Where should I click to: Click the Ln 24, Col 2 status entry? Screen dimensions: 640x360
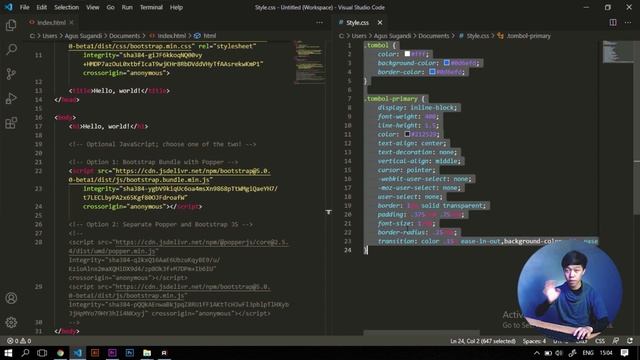[x=483, y=341]
